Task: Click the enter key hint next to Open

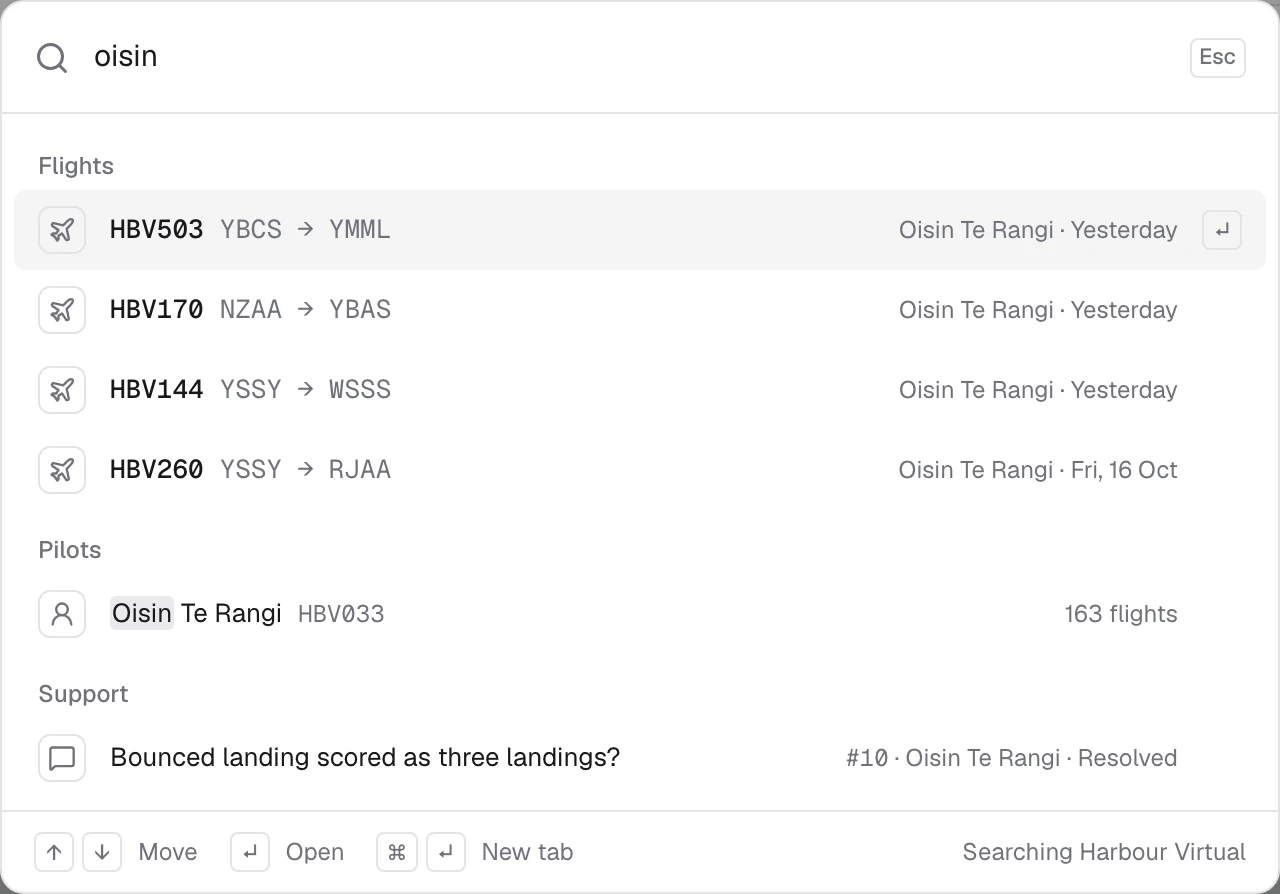Action: [250, 852]
